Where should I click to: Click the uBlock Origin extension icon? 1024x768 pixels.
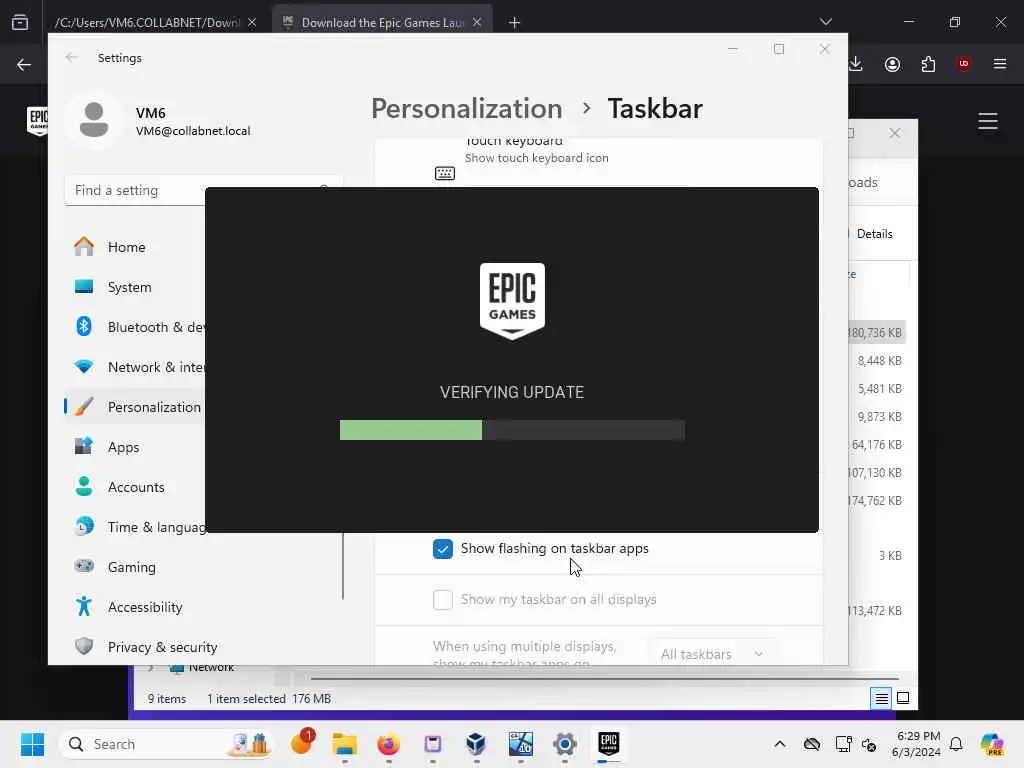[963, 63]
